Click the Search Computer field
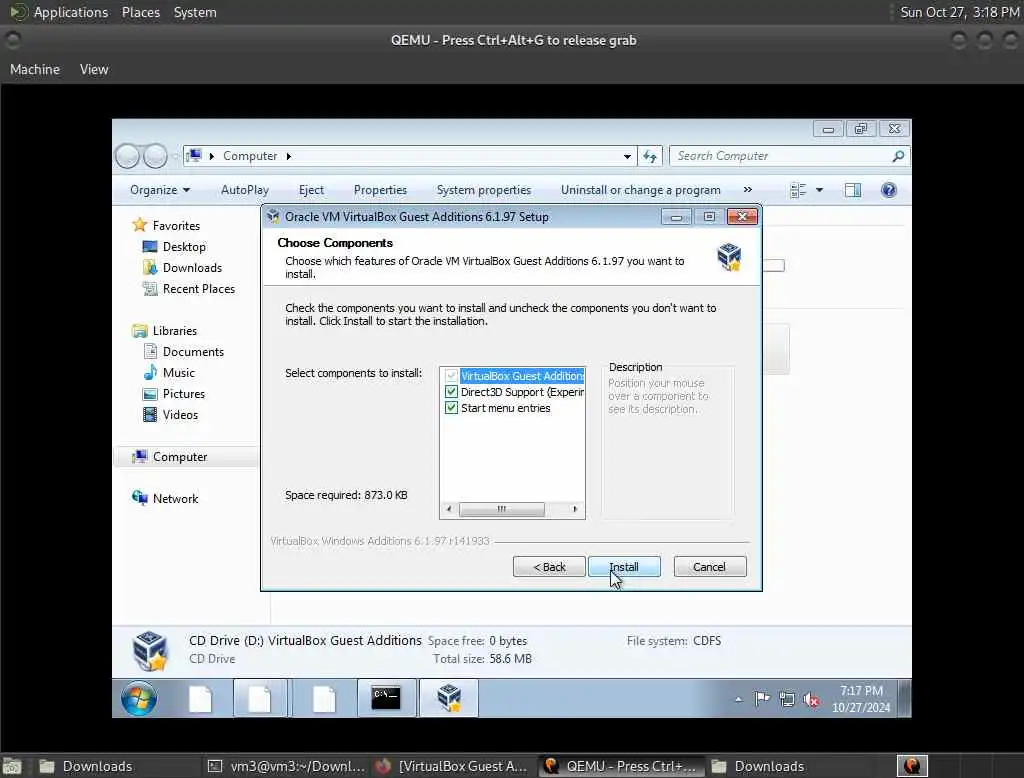Screen dimensions: 1024x778 pos(782,156)
